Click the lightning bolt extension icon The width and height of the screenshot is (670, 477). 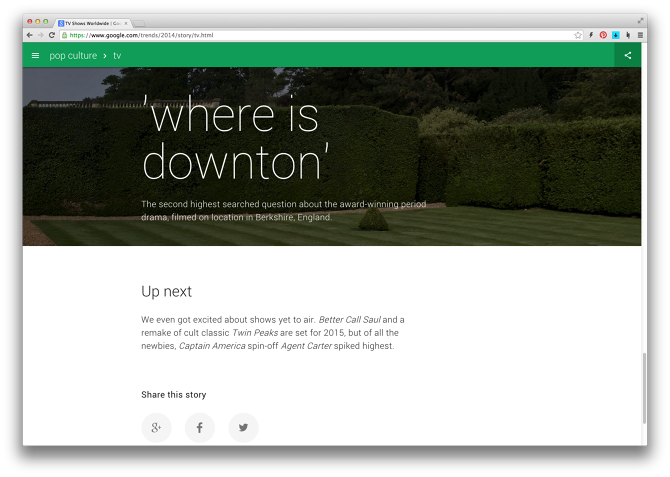pyautogui.click(x=591, y=35)
